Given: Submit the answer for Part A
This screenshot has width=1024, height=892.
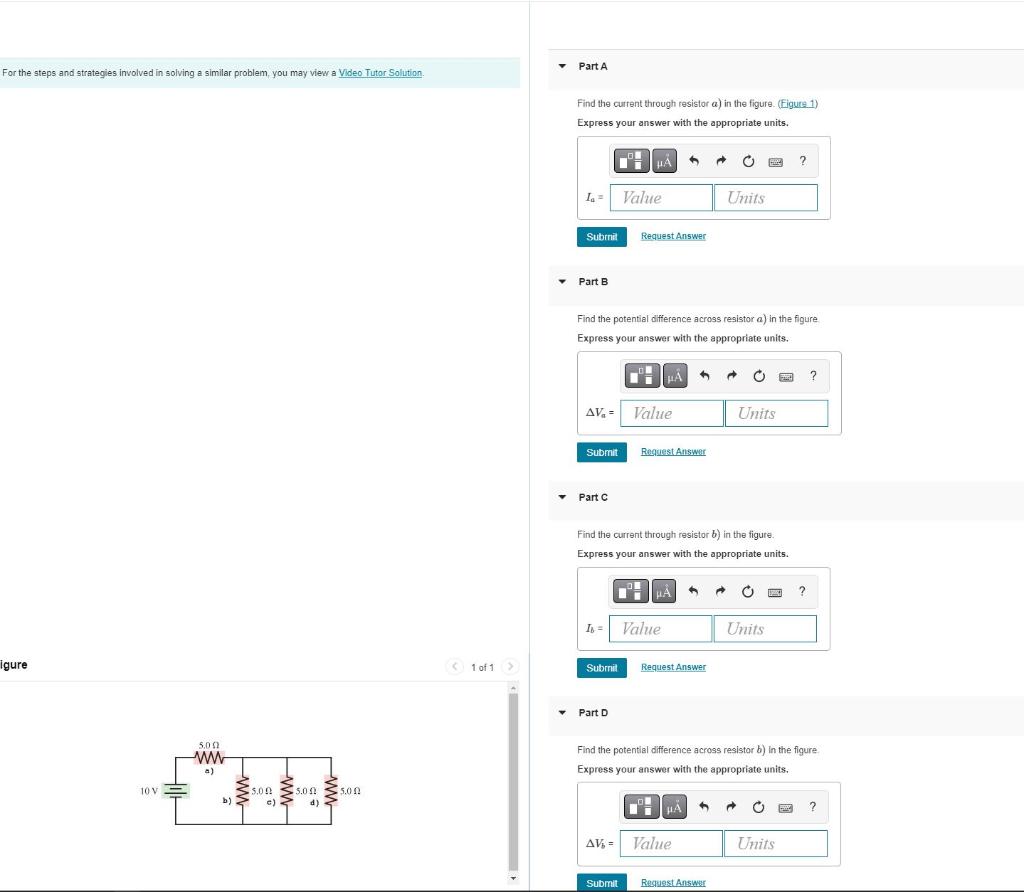Looking at the screenshot, I should tap(601, 236).
